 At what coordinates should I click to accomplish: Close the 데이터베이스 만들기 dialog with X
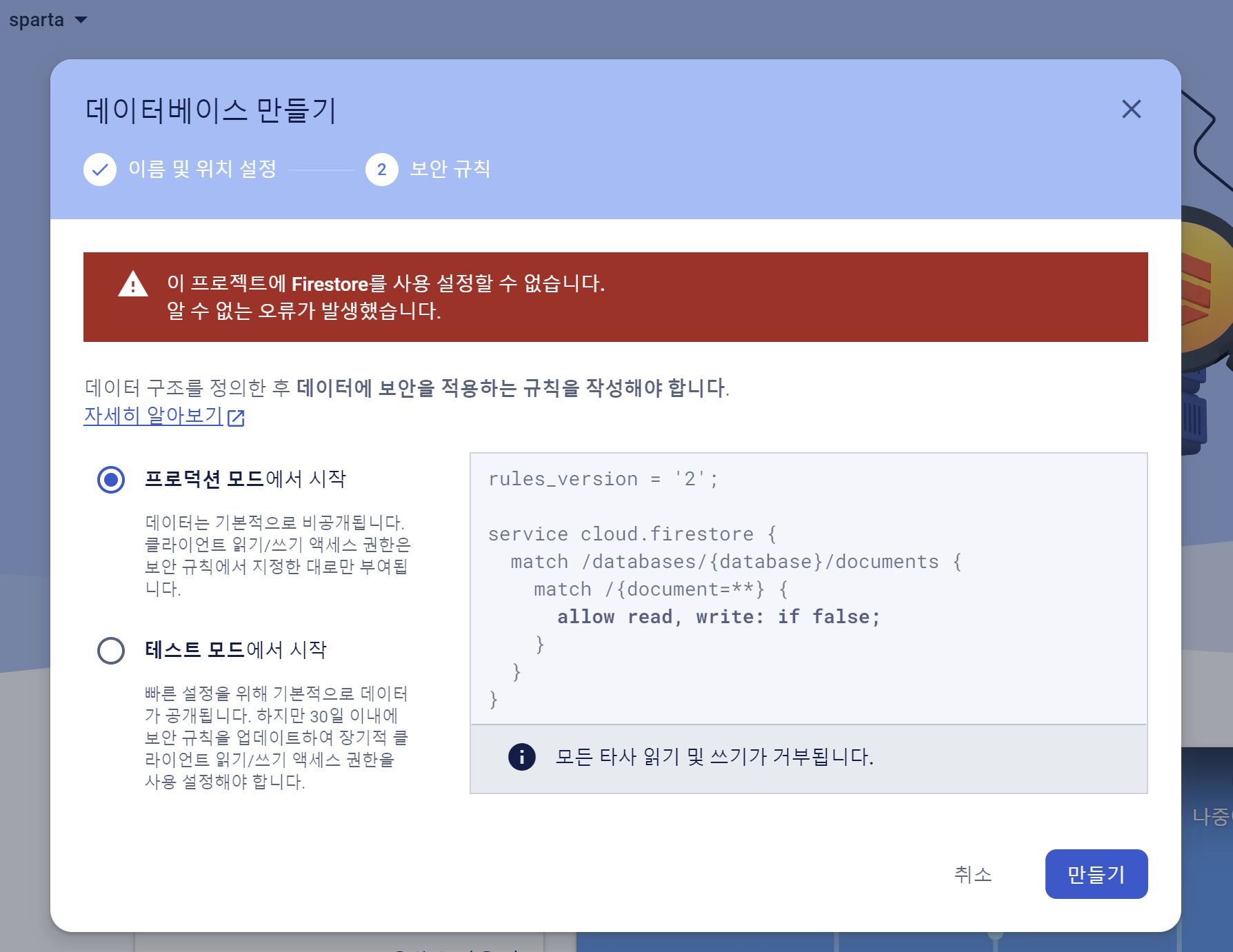(x=1131, y=109)
